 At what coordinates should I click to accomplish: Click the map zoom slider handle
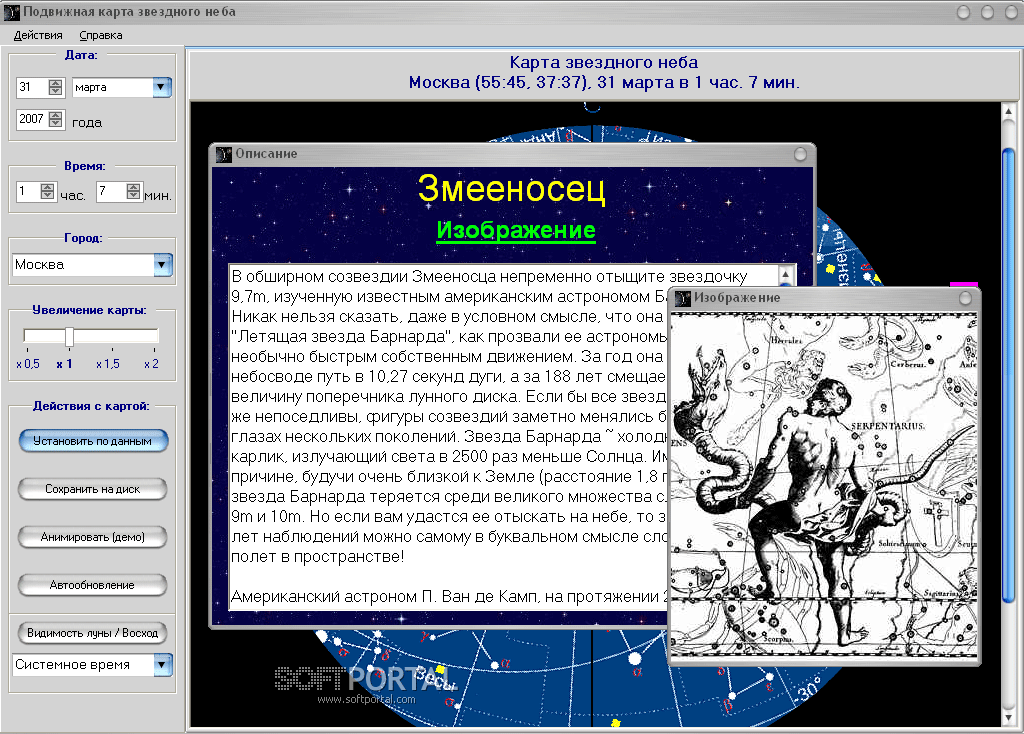coord(69,336)
